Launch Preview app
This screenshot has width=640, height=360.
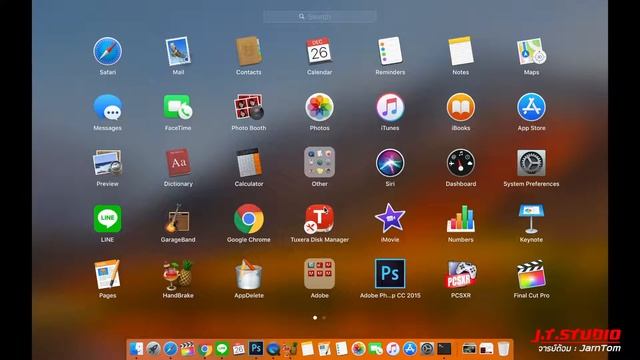tap(107, 163)
